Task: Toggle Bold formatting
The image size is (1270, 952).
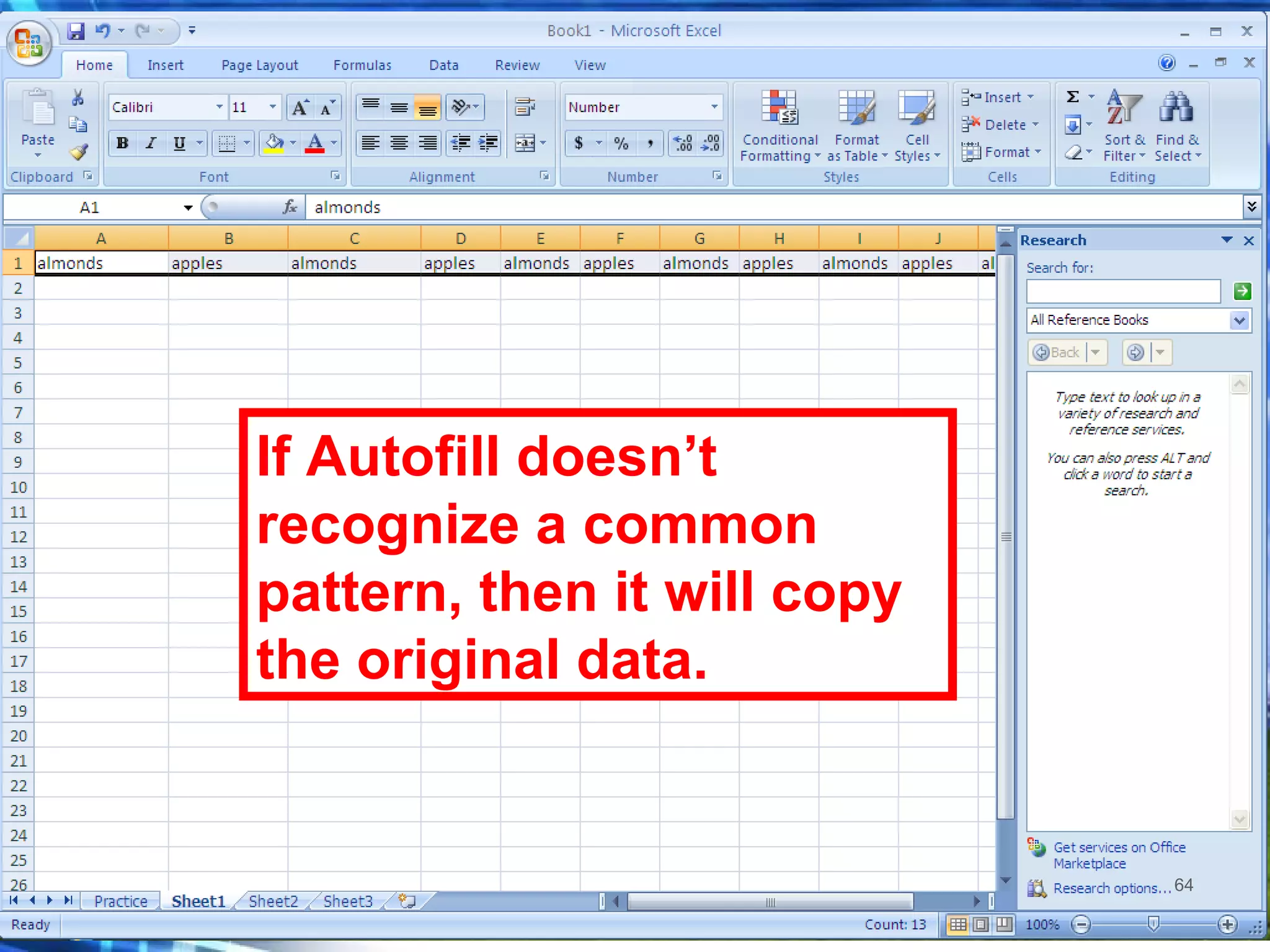Action: (123, 143)
